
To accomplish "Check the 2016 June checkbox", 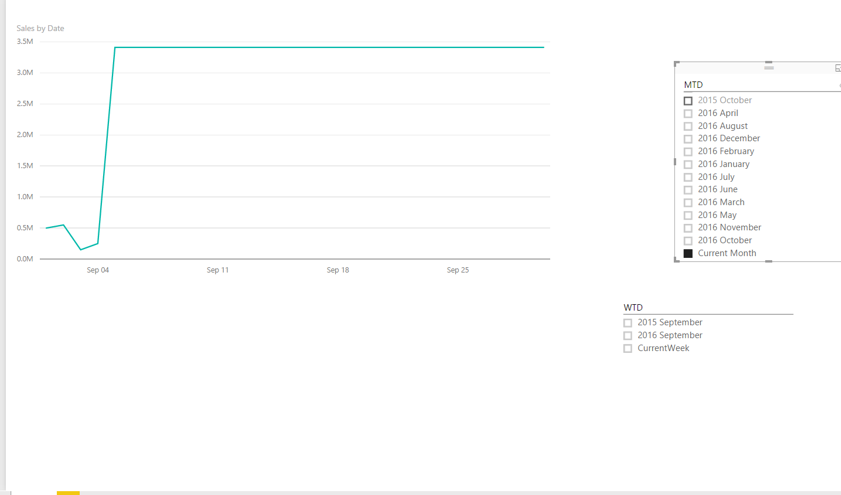I will pyautogui.click(x=688, y=190).
